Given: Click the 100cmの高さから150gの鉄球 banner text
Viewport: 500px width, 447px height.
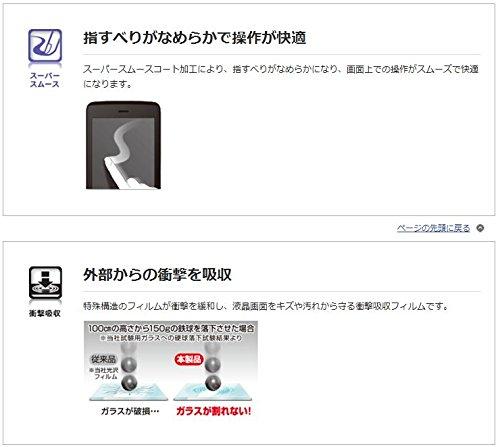Looking at the screenshot, I should pyautogui.click(x=171, y=328).
